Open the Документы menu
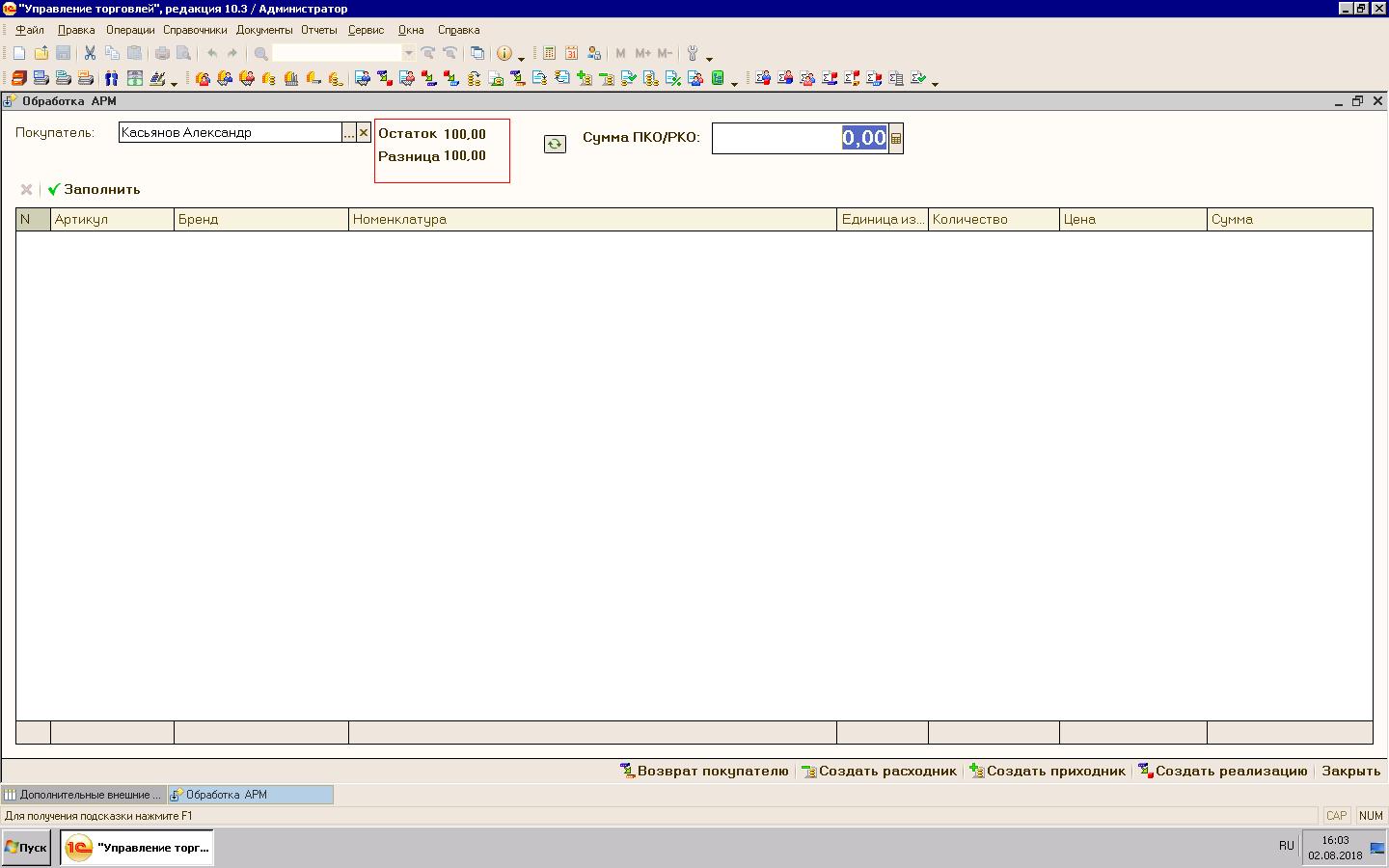The height and width of the screenshot is (868, 1389). (263, 30)
